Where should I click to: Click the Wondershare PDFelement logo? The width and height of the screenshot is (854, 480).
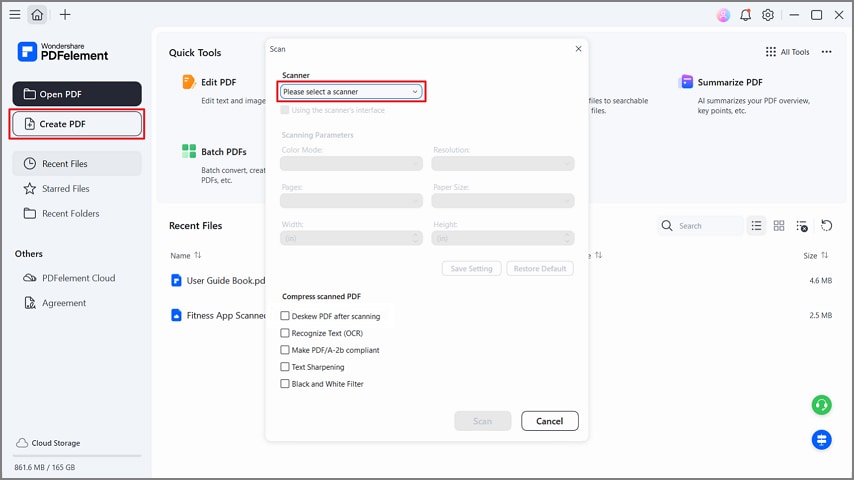63,52
